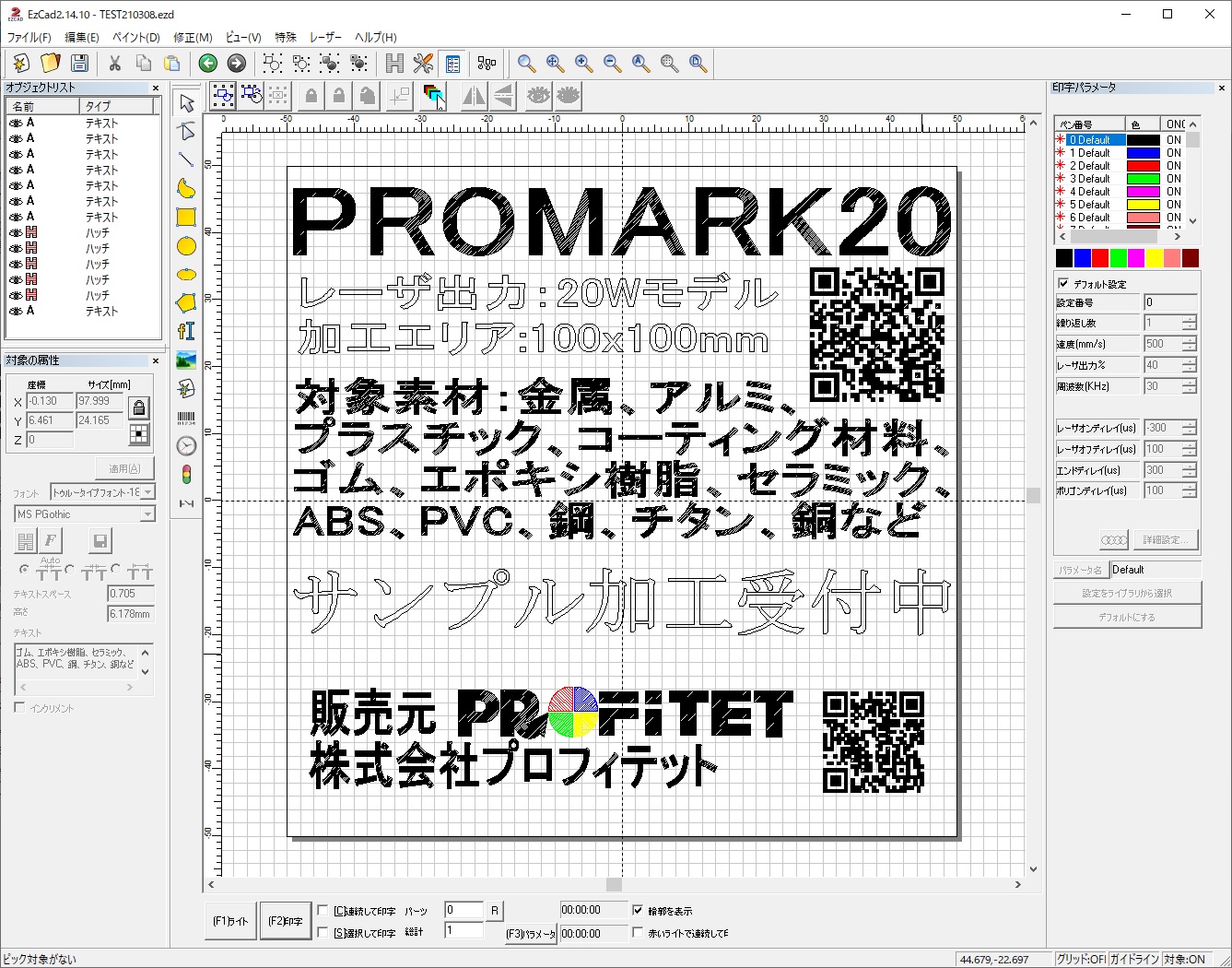The image size is (1232, 968).
Task: Click the 速度(mm/s) spinner arrows
Action: (1190, 344)
